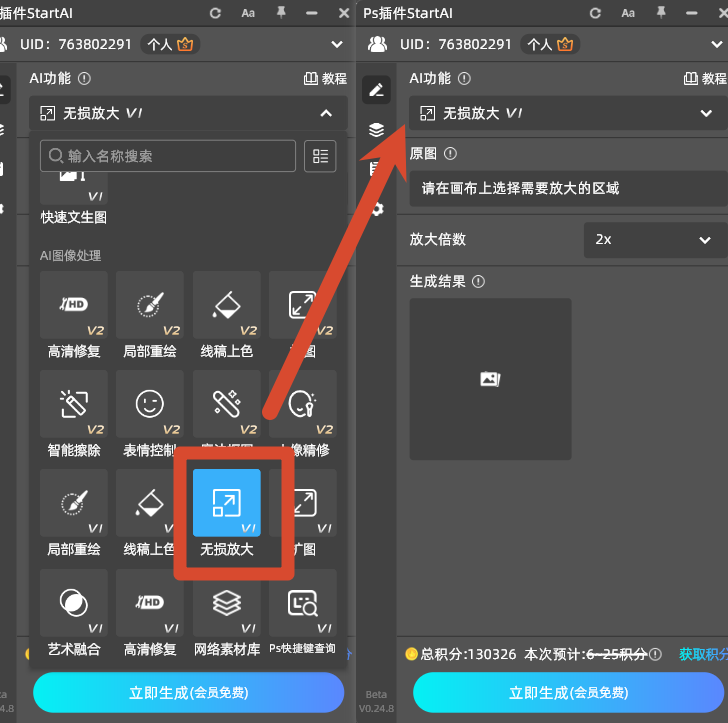Image resolution: width=728 pixels, height=723 pixels.
Task: Minimize left panel with dash icon
Action: (x=312, y=13)
